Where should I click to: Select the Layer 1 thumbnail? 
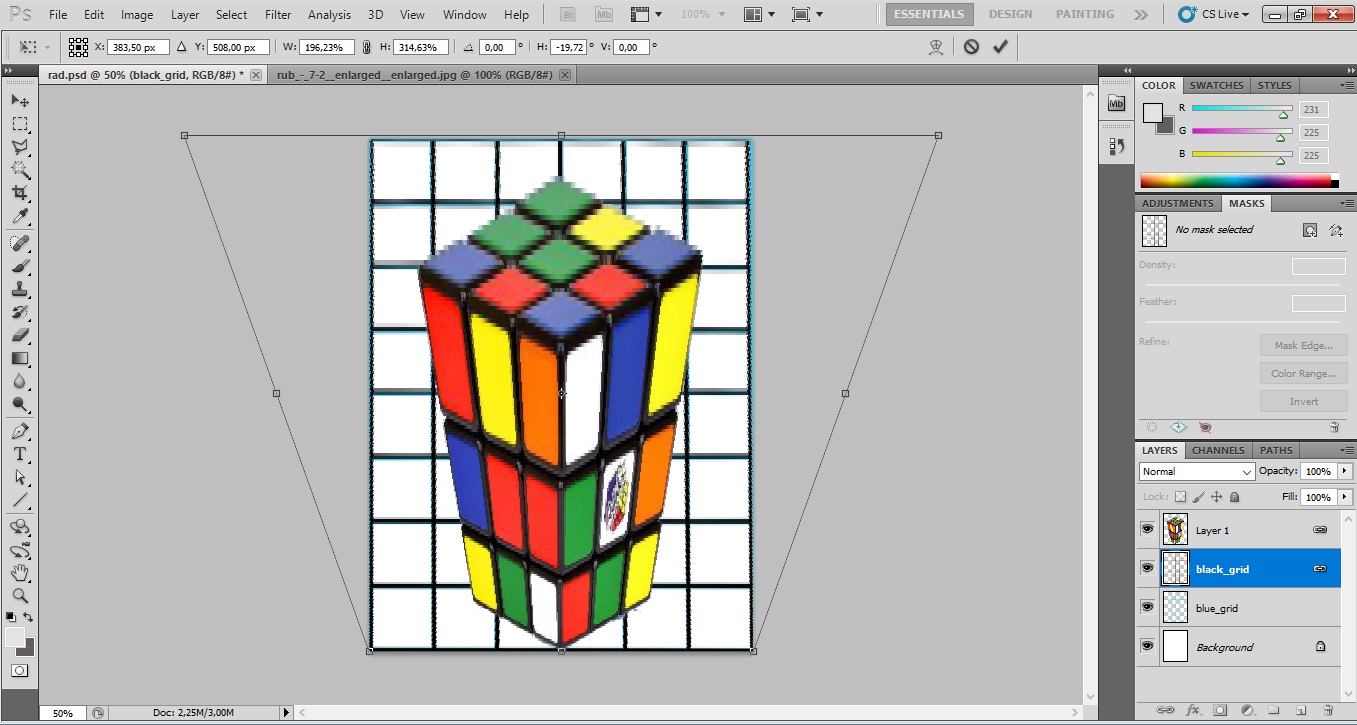tap(1176, 529)
